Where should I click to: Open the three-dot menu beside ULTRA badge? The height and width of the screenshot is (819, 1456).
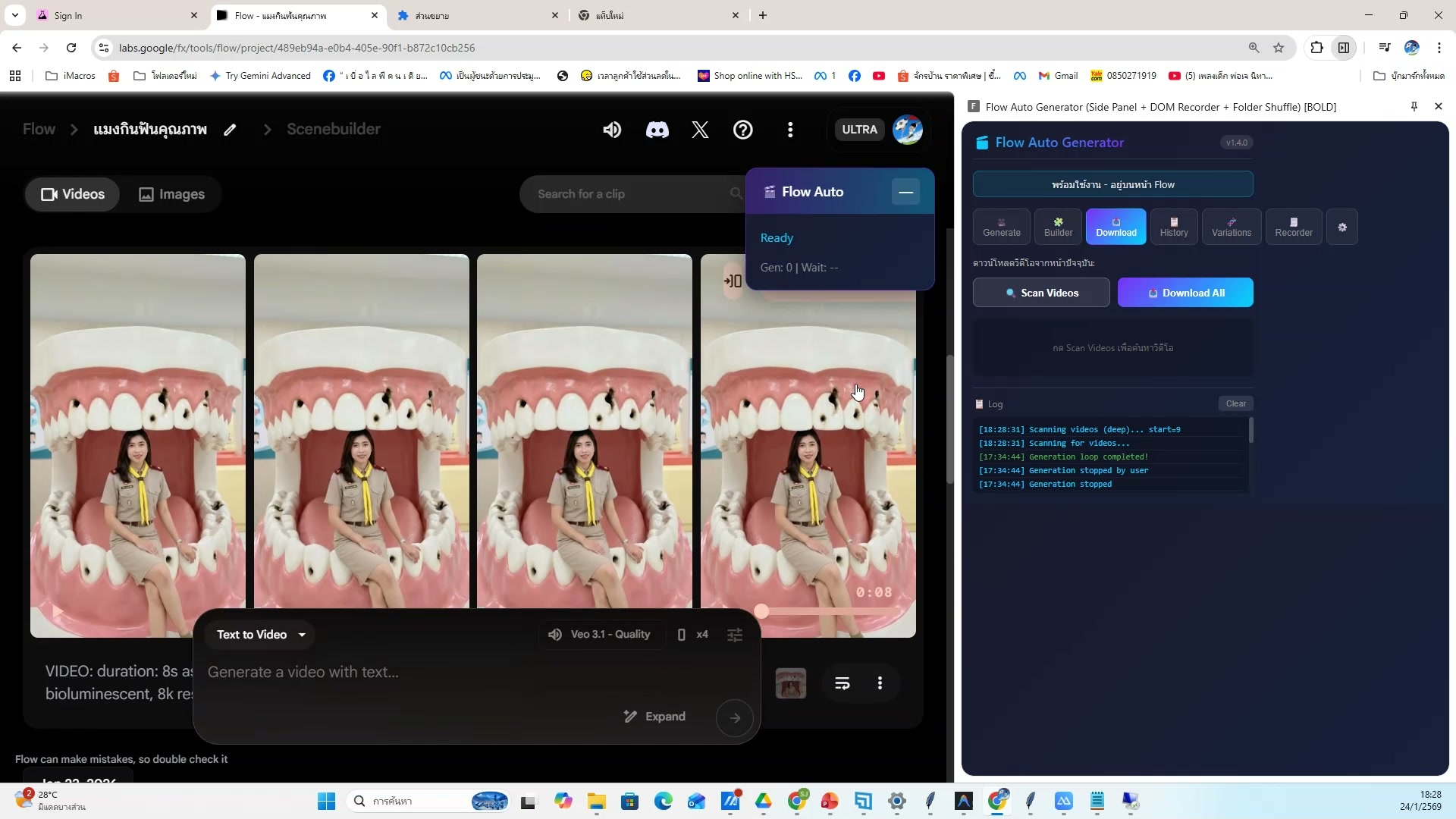point(790,130)
